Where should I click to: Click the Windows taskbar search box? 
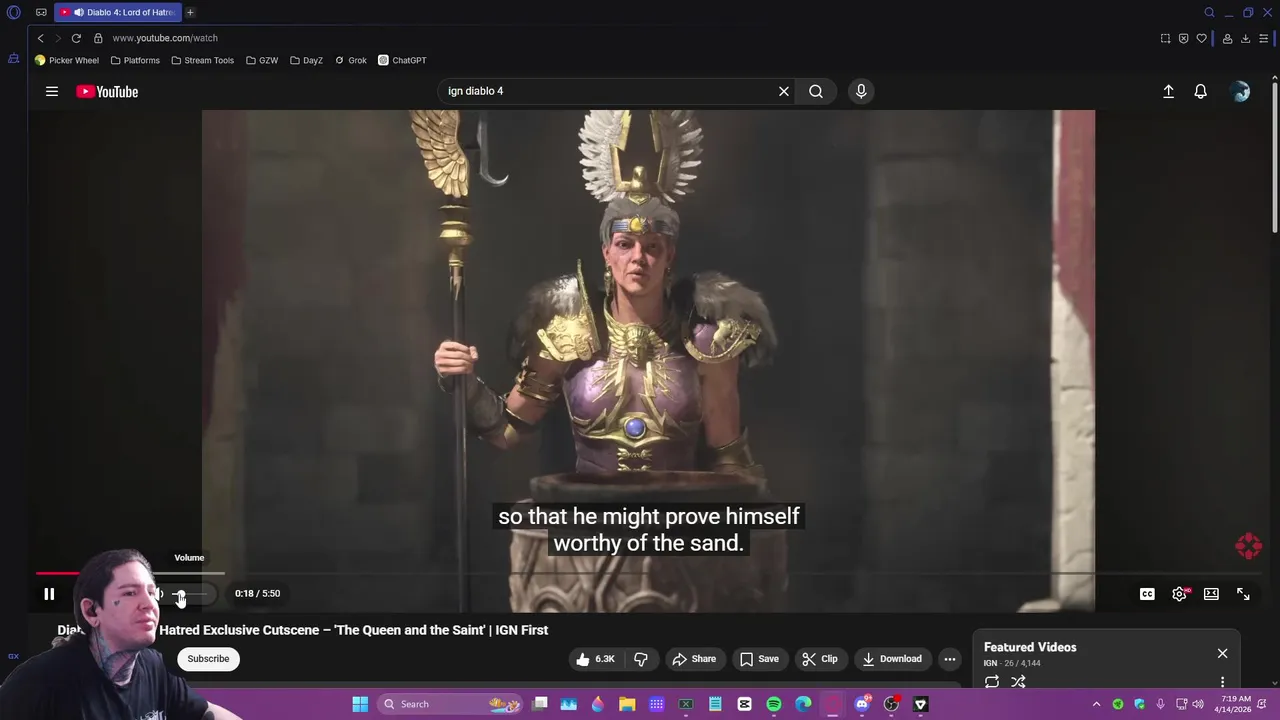point(449,704)
